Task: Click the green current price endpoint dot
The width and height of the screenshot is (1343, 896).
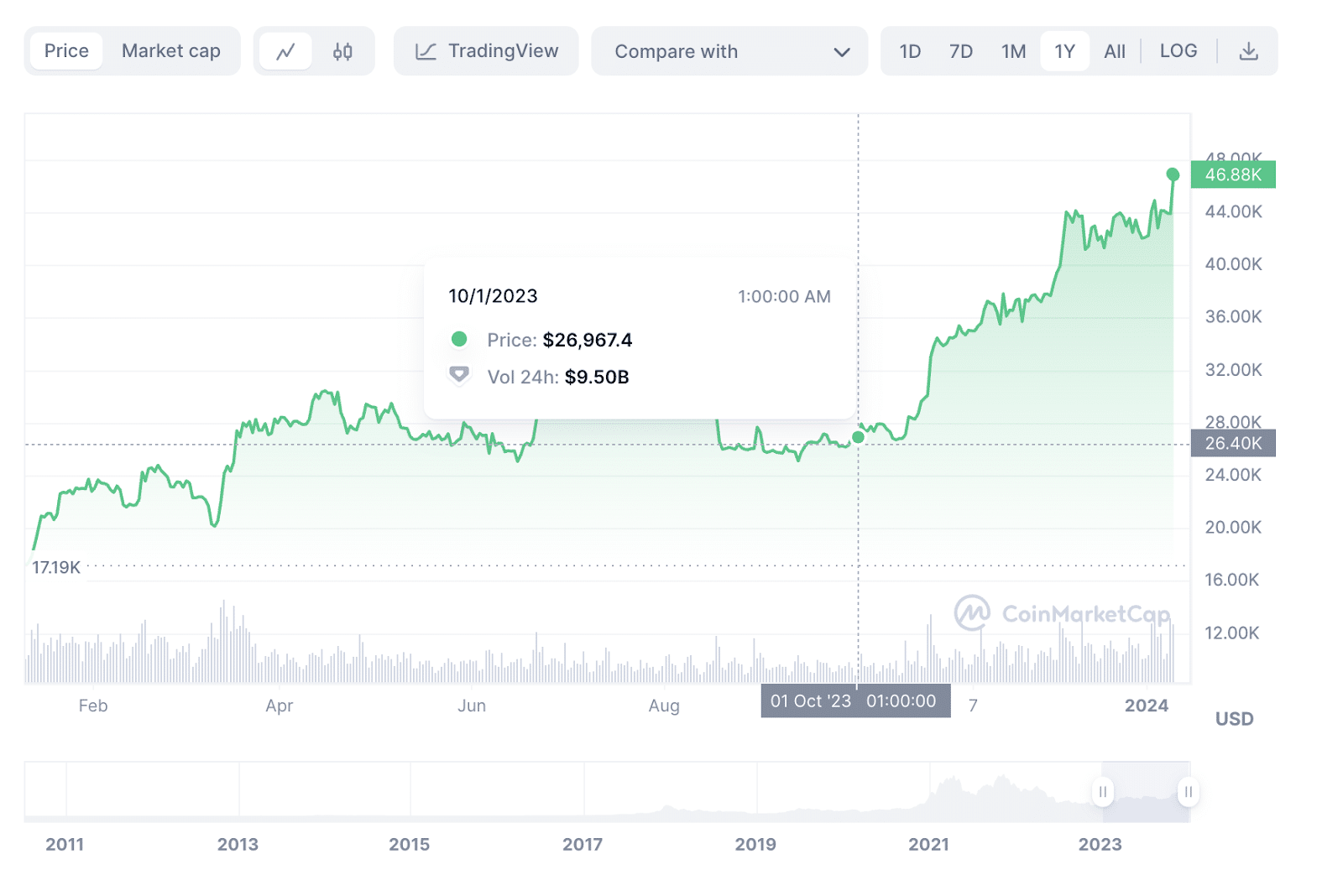Action: [x=1173, y=175]
